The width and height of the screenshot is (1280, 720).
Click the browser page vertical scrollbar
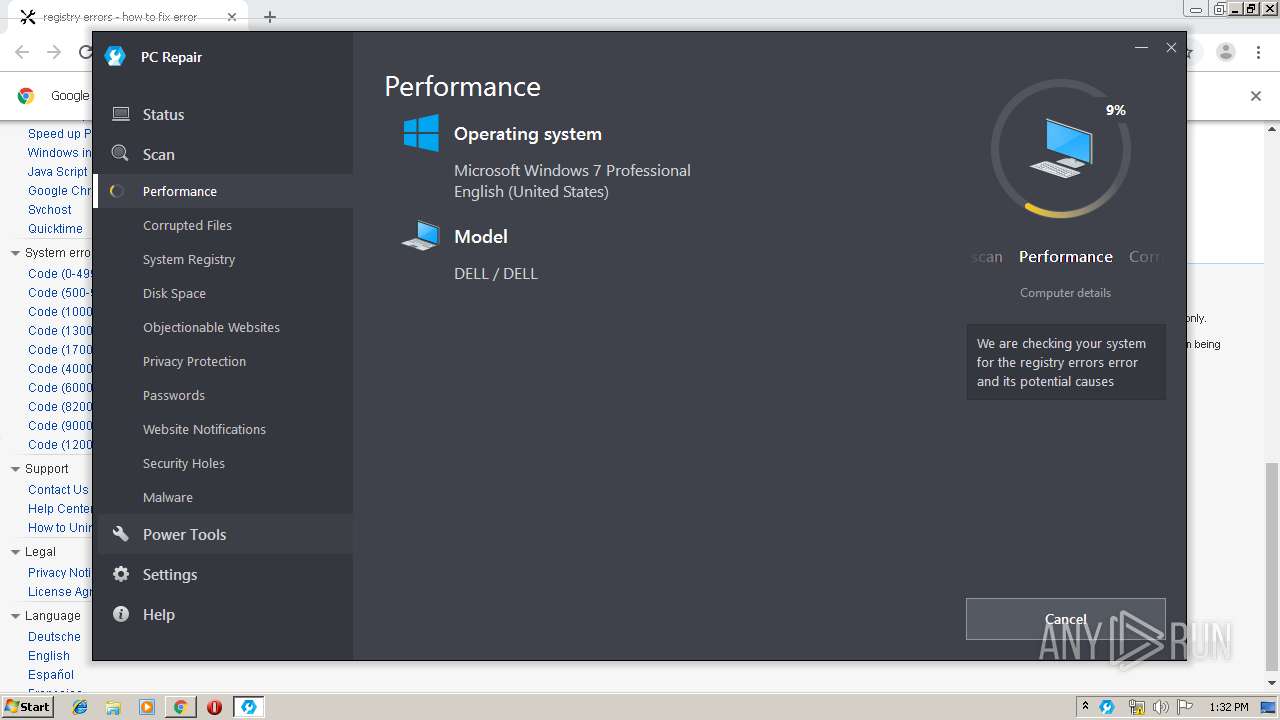(x=1272, y=566)
